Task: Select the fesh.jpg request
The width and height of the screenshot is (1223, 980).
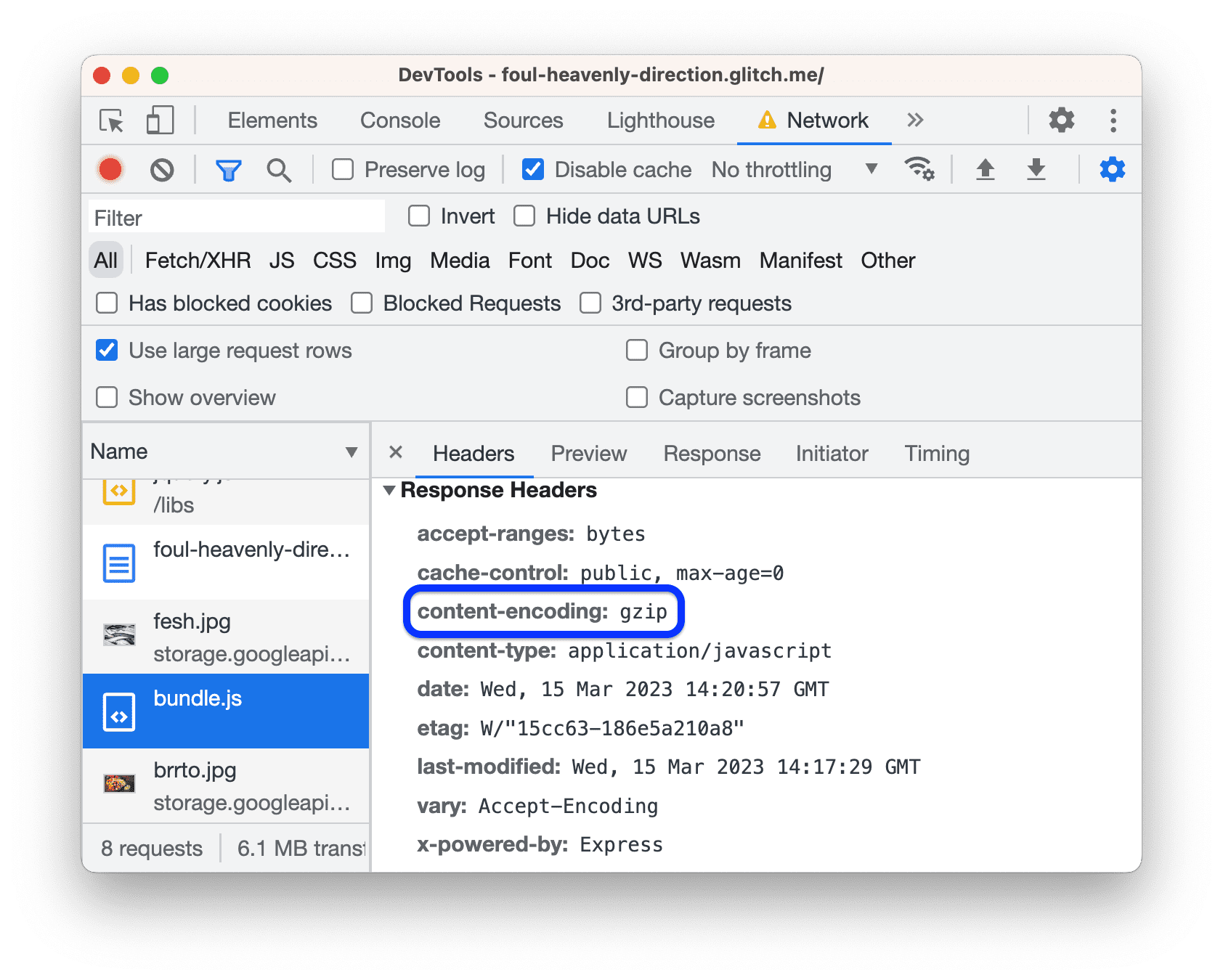Action: click(226, 637)
